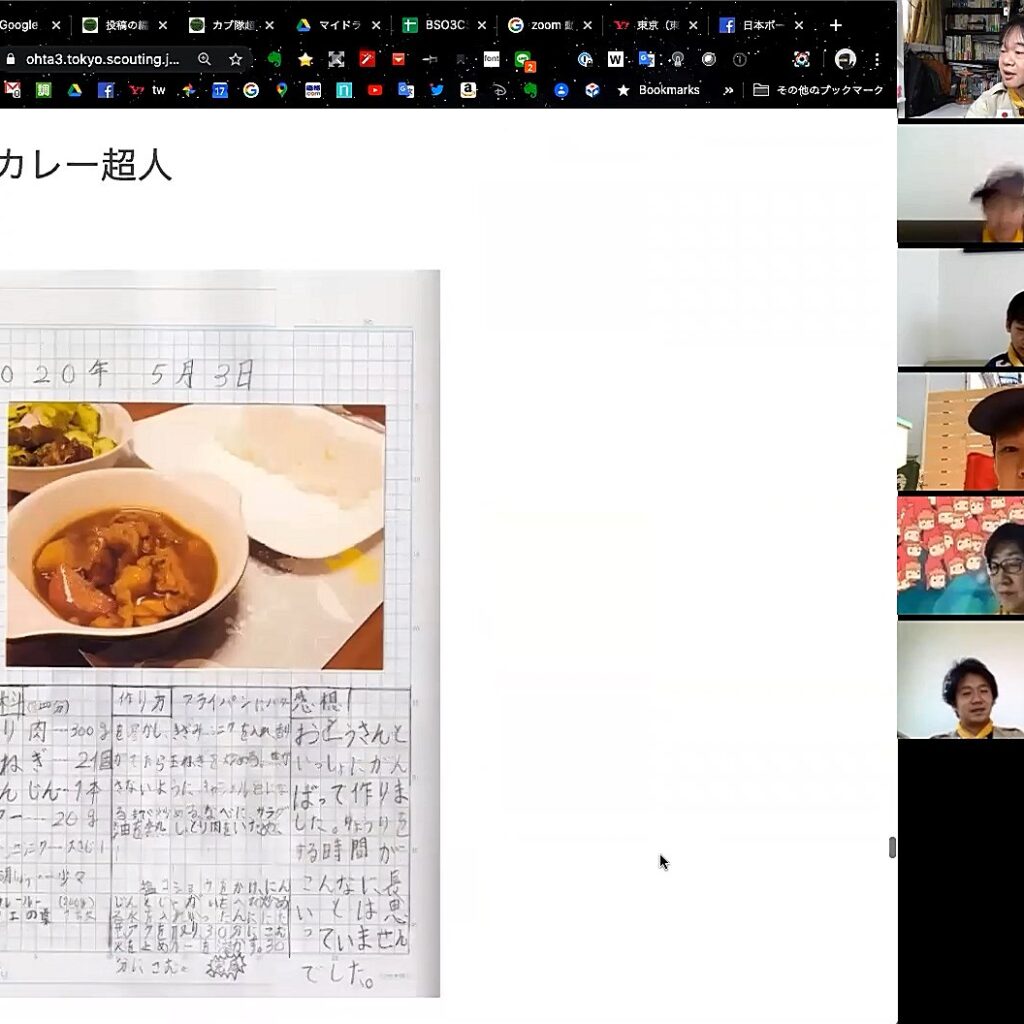Click the 'W' Wikipedia extension icon
Image resolution: width=1024 pixels, height=1024 pixels.
(x=615, y=59)
